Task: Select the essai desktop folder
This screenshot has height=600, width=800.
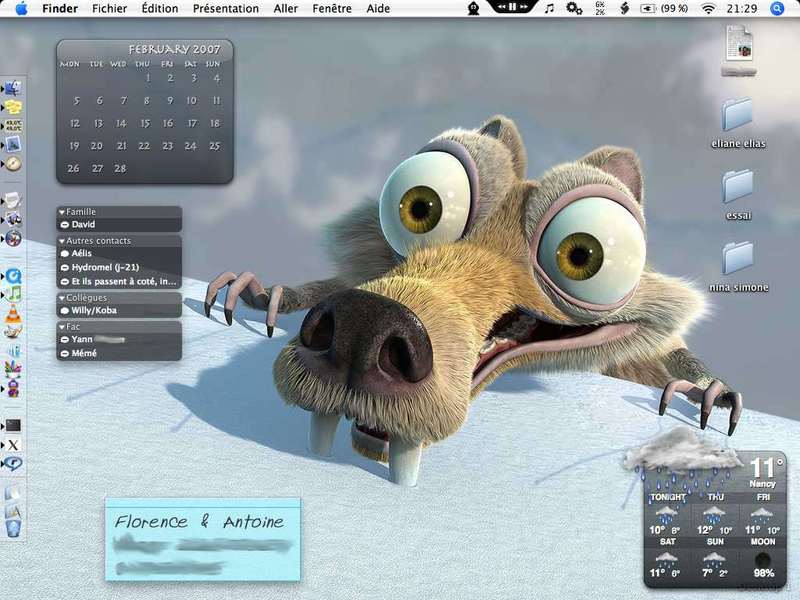Action: click(738, 195)
